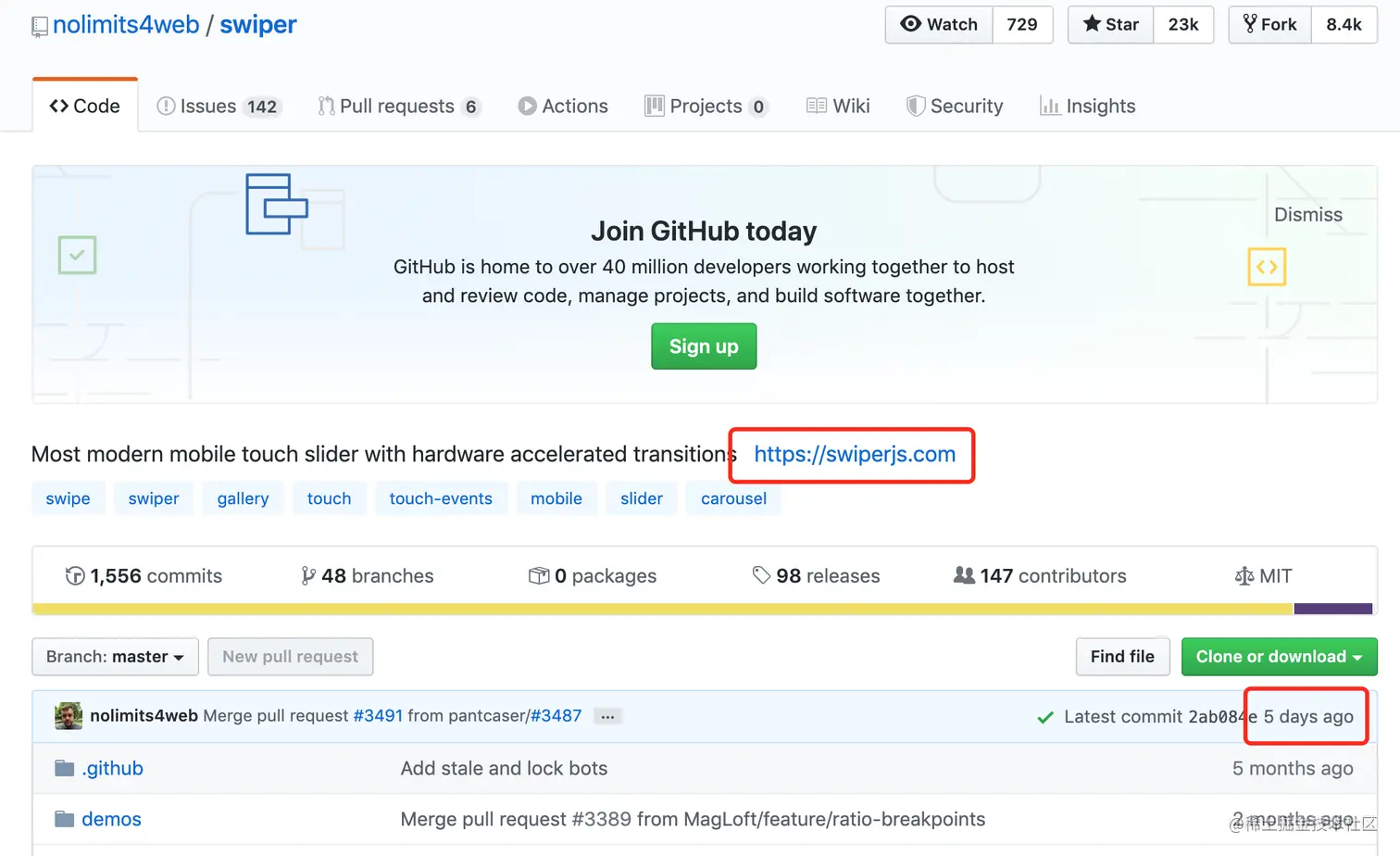Open the 23k stargazers count
The width and height of the screenshot is (1400, 856).
1183,25
